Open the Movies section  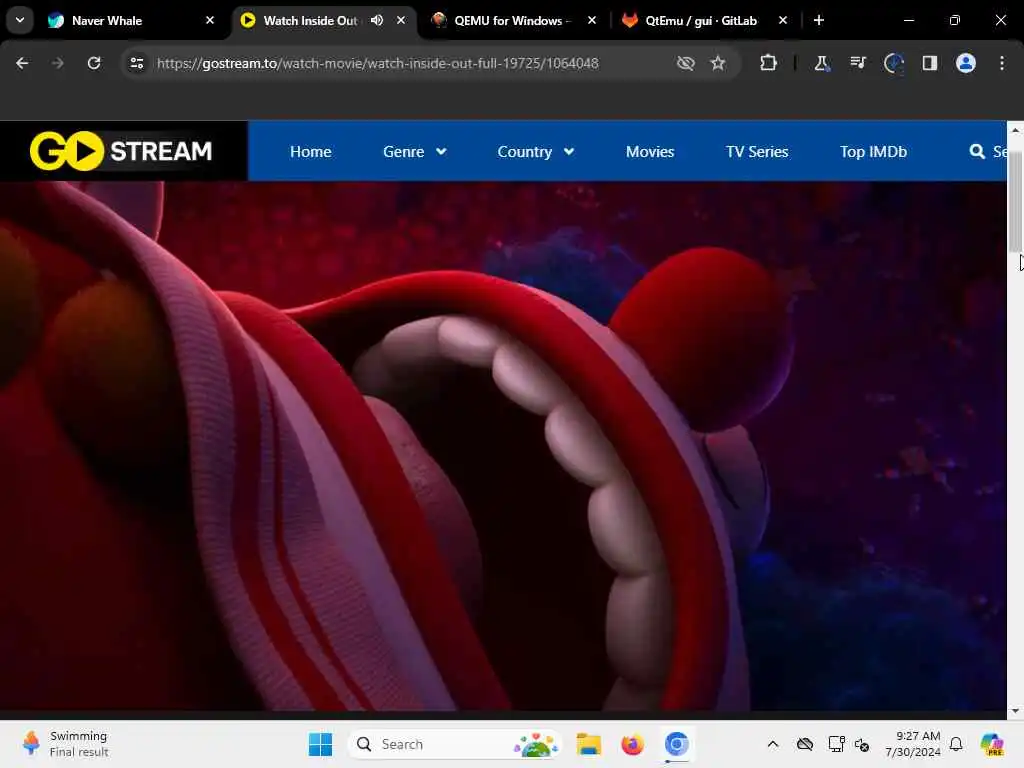650,152
